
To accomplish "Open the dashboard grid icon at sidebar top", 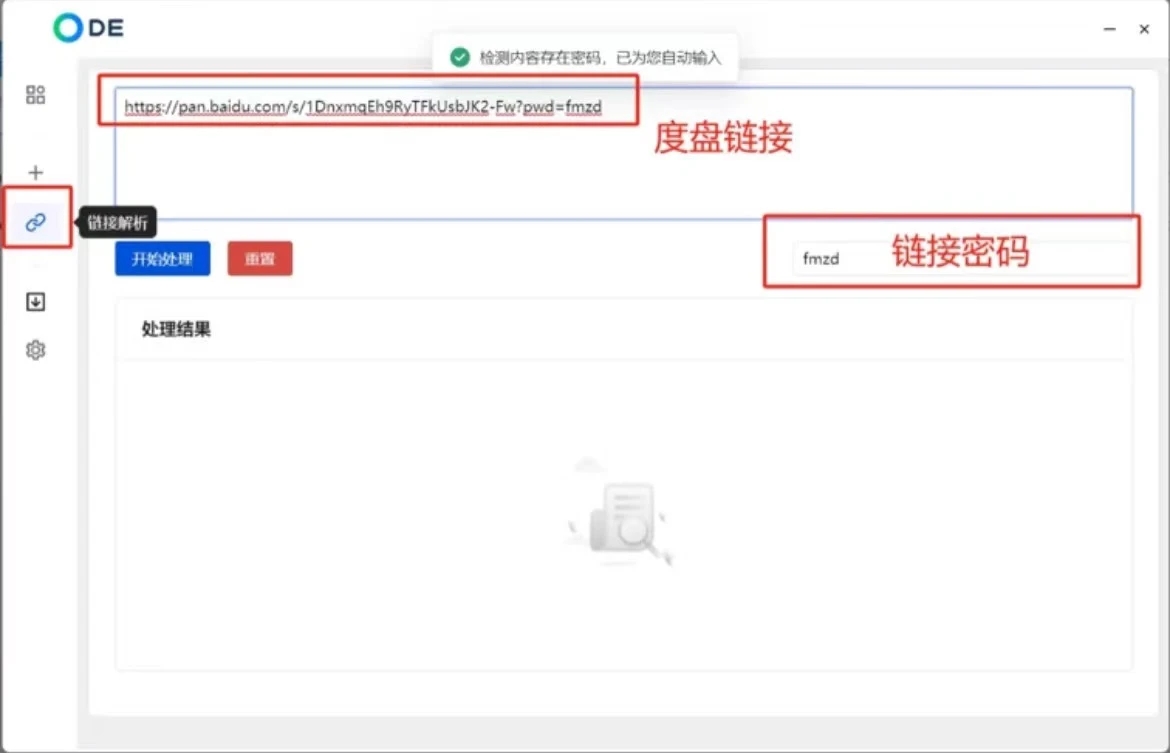I will (x=36, y=95).
